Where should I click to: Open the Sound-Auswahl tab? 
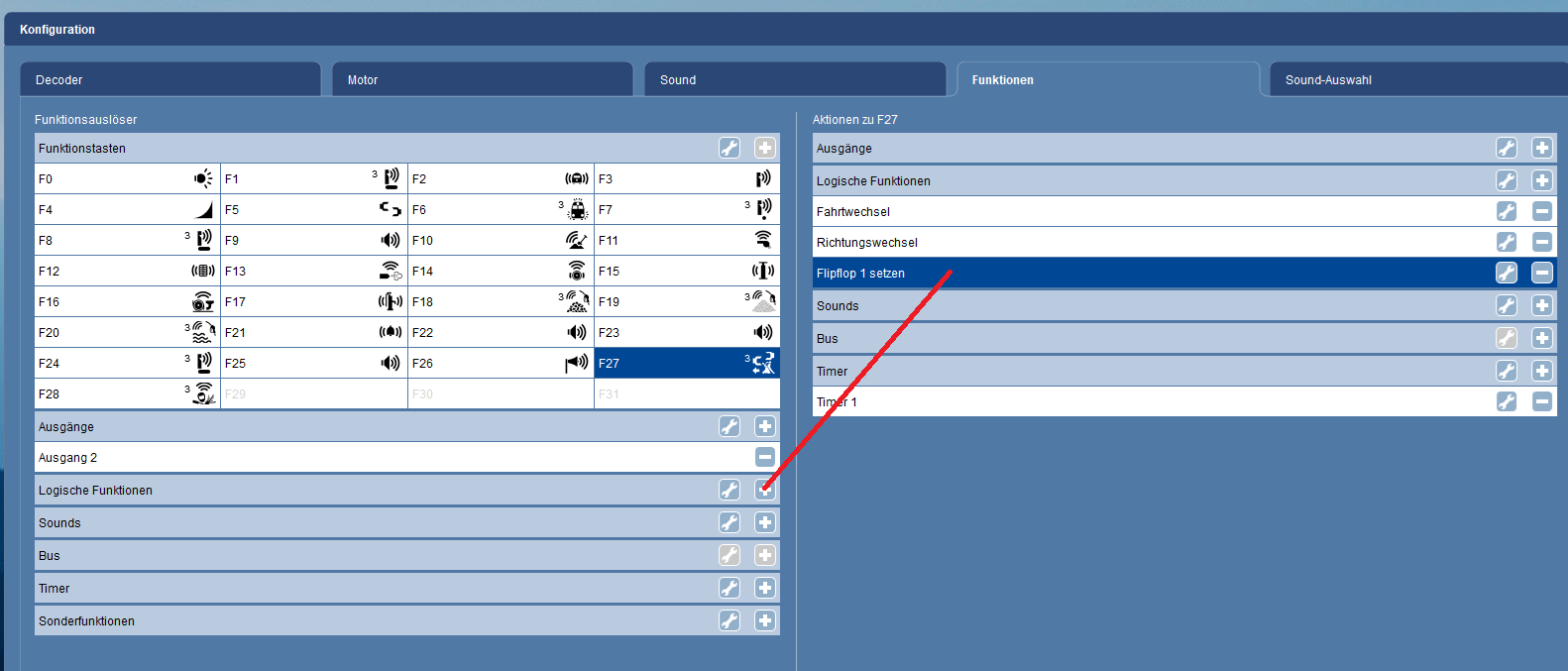click(1415, 80)
